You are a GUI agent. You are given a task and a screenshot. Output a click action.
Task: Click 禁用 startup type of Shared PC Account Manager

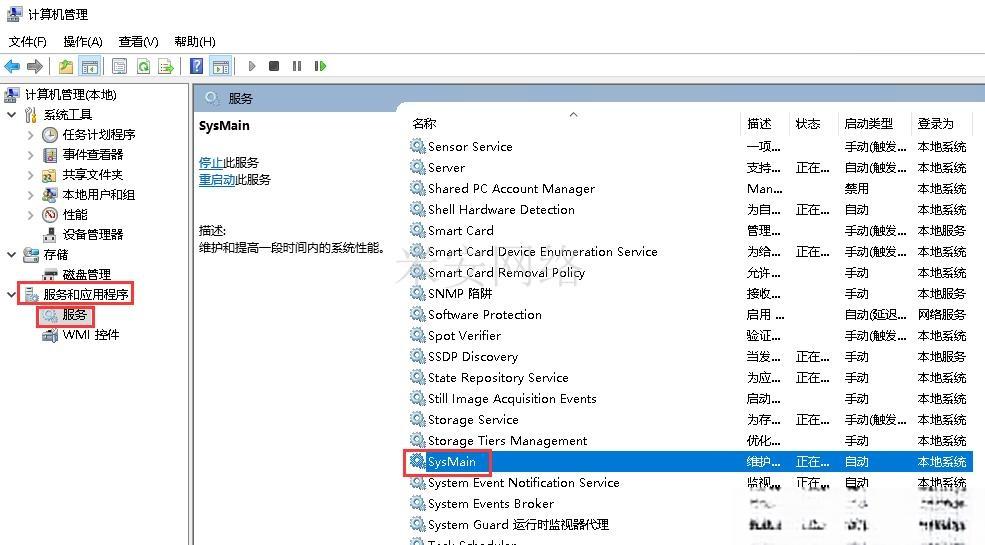click(857, 188)
